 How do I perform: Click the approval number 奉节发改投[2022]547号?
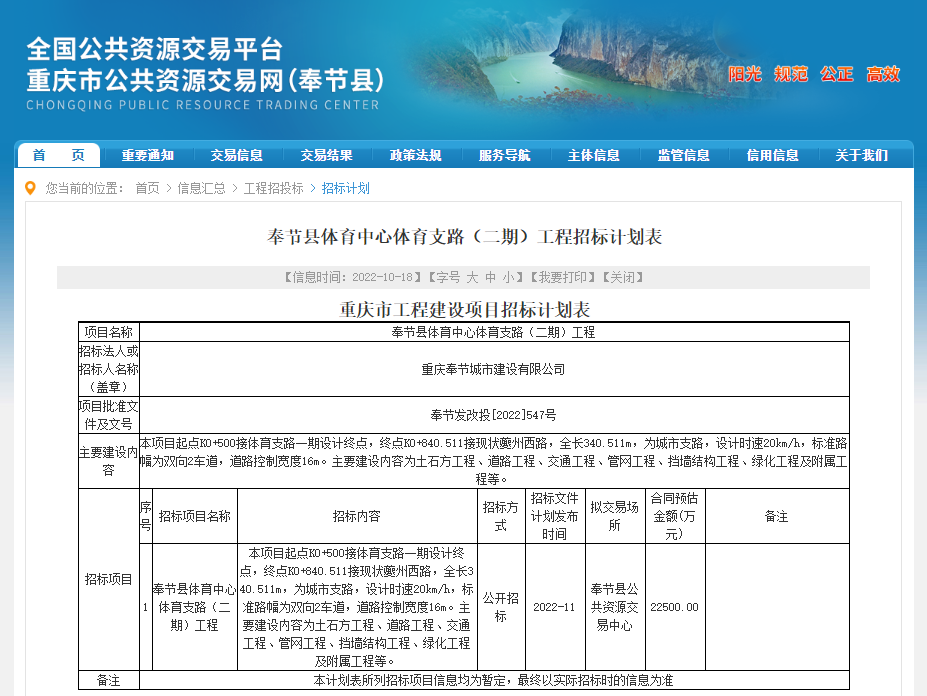493,415
